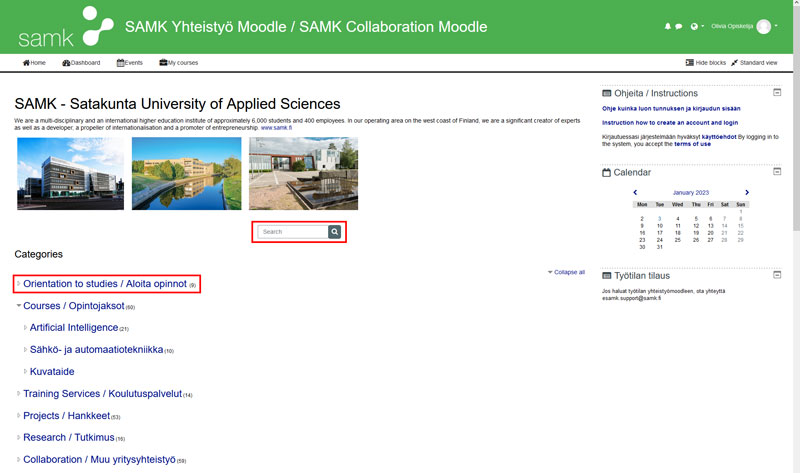This screenshot has height=473, width=800.
Task: Open the Artificial Intelligence category
Action: pyautogui.click(x=74, y=328)
